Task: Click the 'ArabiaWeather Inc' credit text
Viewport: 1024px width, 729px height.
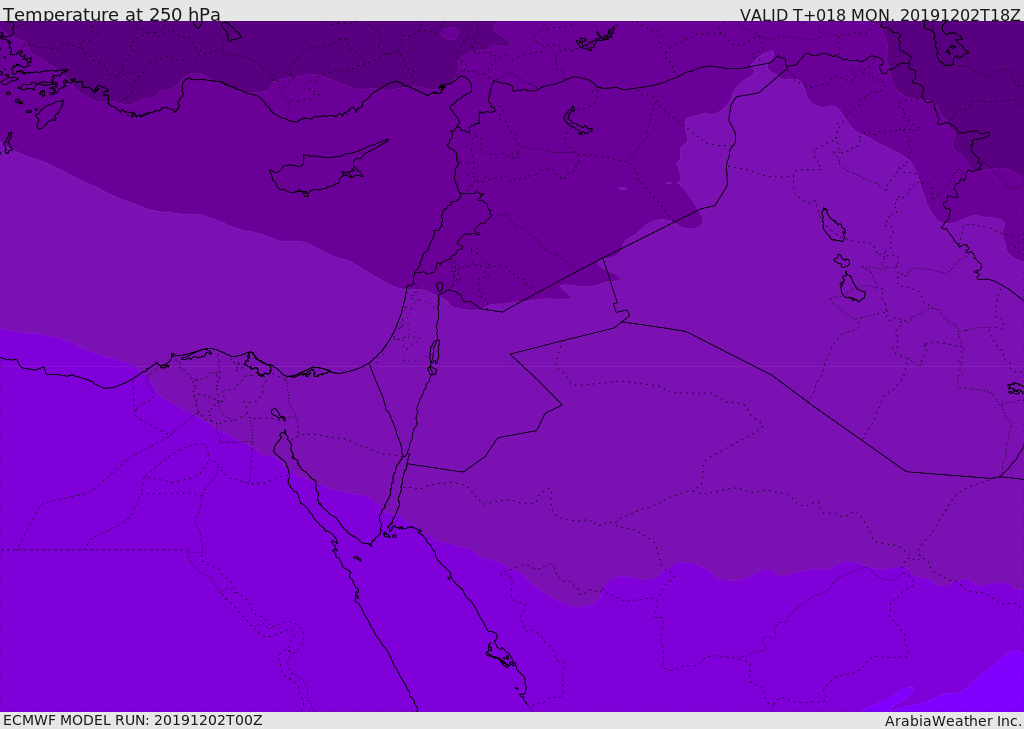Action: click(952, 721)
